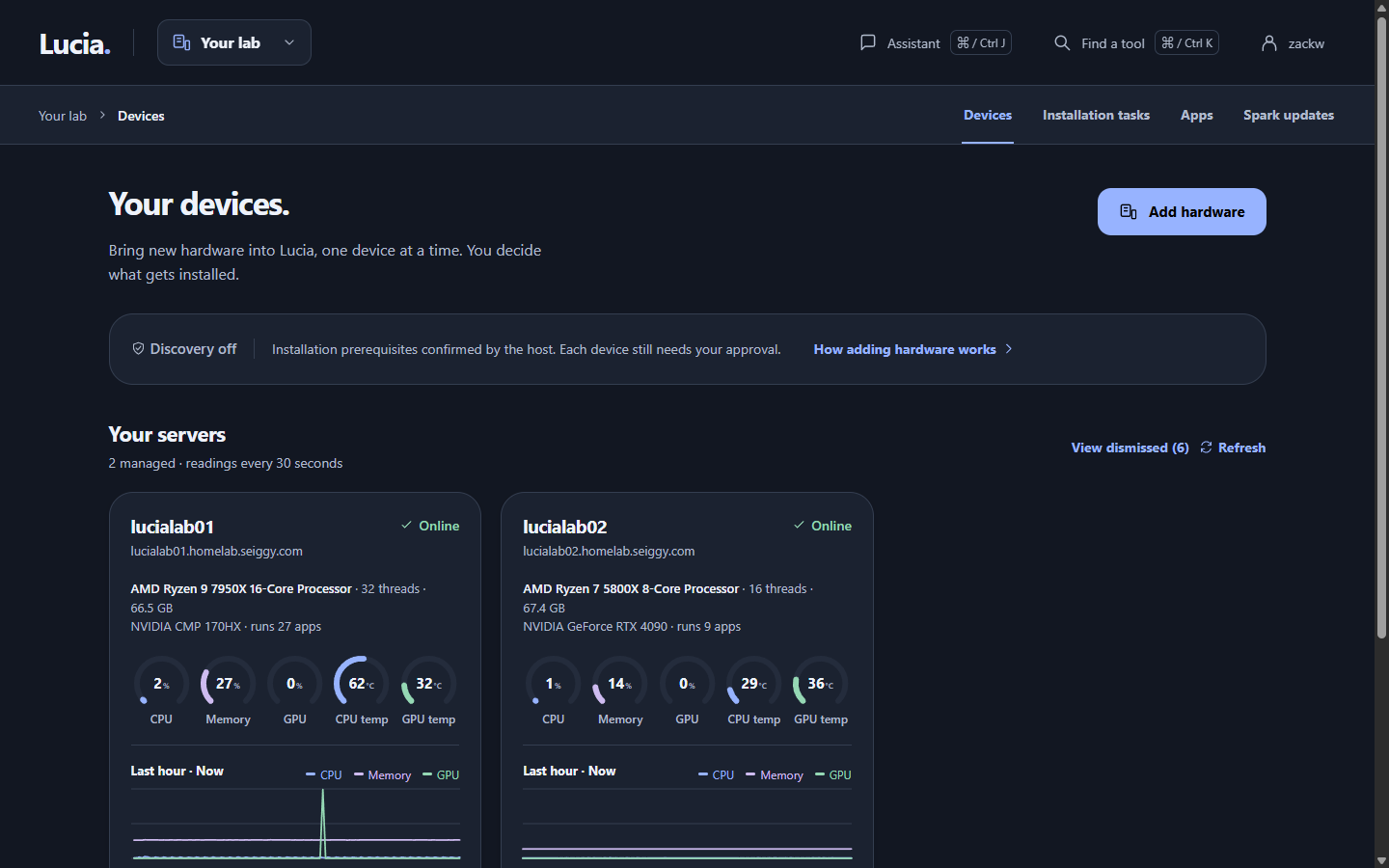Screen dimensions: 1389x868
Task: Toggle Memory series in lucialab02 chart legend
Action: (775, 774)
